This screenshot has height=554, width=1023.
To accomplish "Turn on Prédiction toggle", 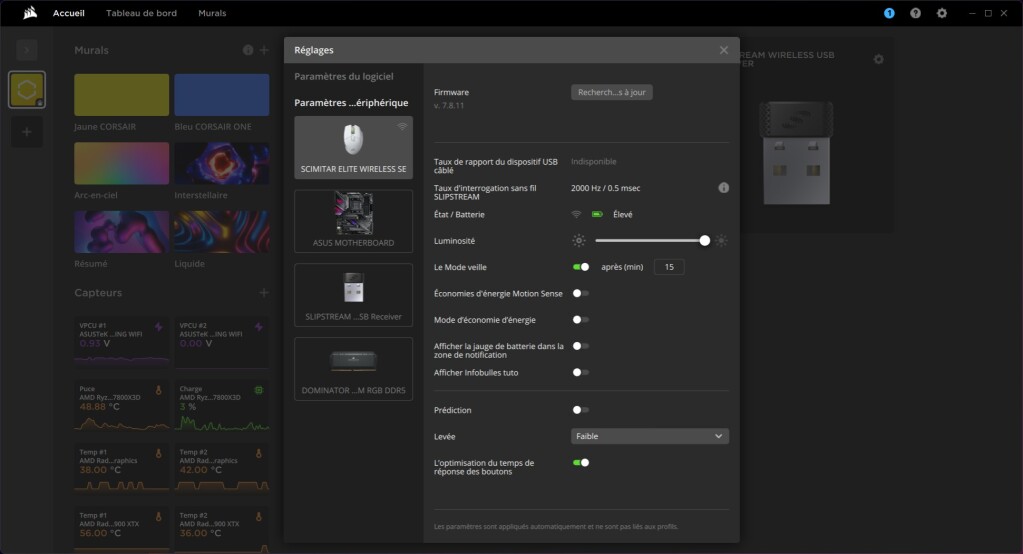I will [x=581, y=410].
